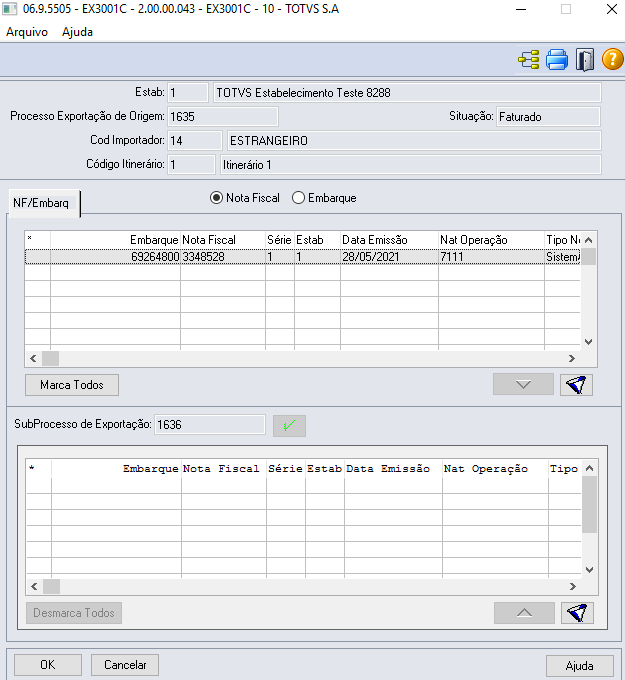Click the Ajuda button at bottom
Screen dimensions: 625x680
point(579,666)
